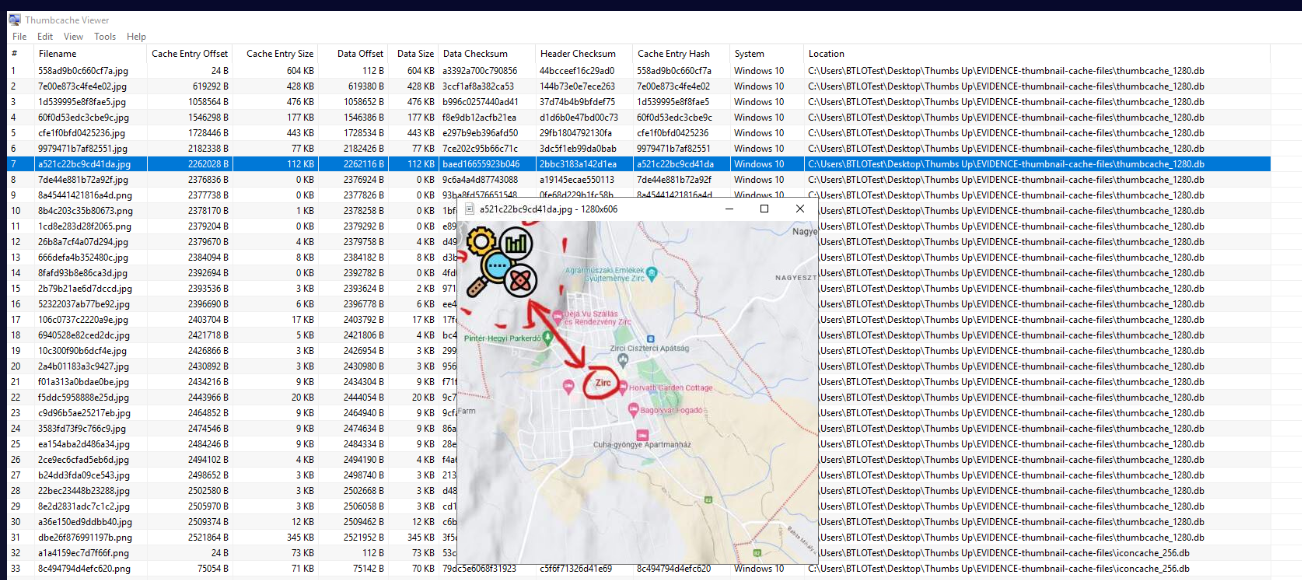
Task: Sort by Cache Entry Offset column header
Action: (x=188, y=54)
